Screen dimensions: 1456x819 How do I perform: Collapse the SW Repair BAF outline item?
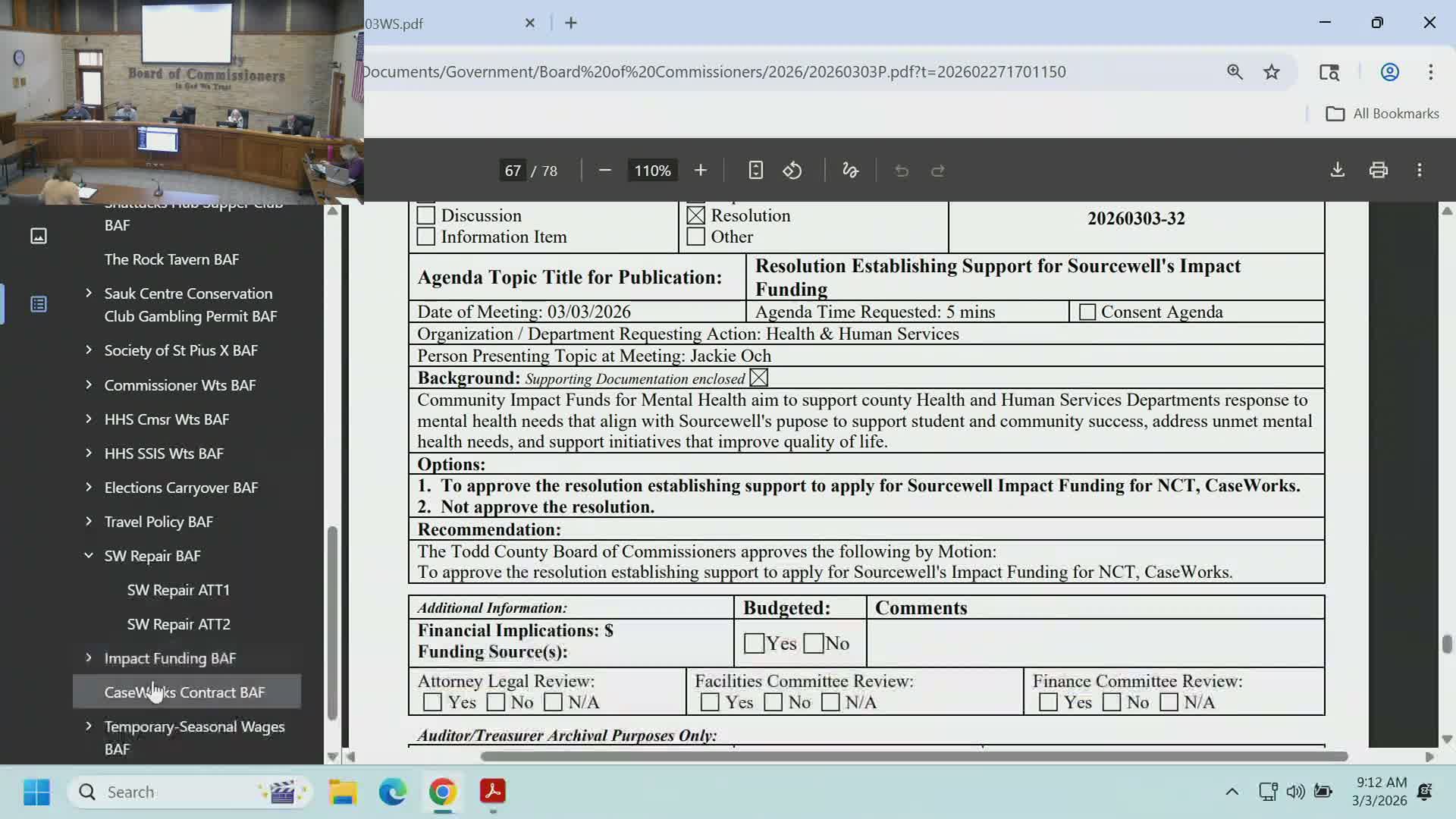tap(89, 556)
